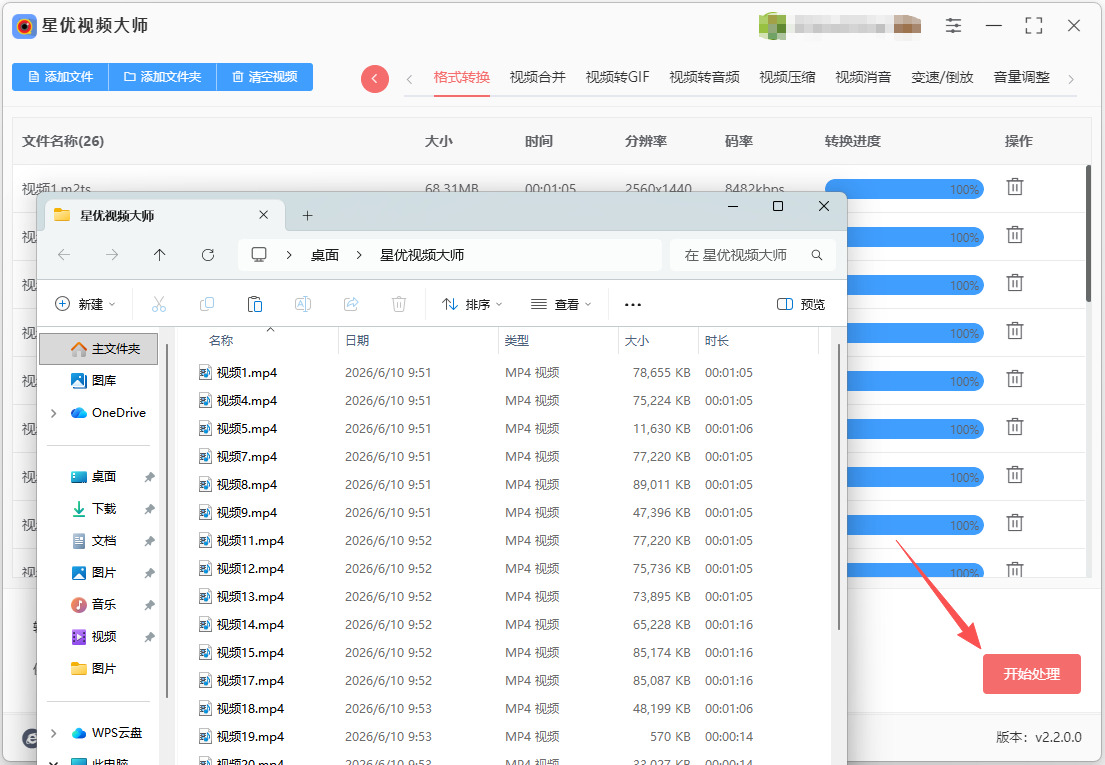Click the Rename icon in Explorer toolbar
Screen dimensions: 1105x765
pos(303,304)
